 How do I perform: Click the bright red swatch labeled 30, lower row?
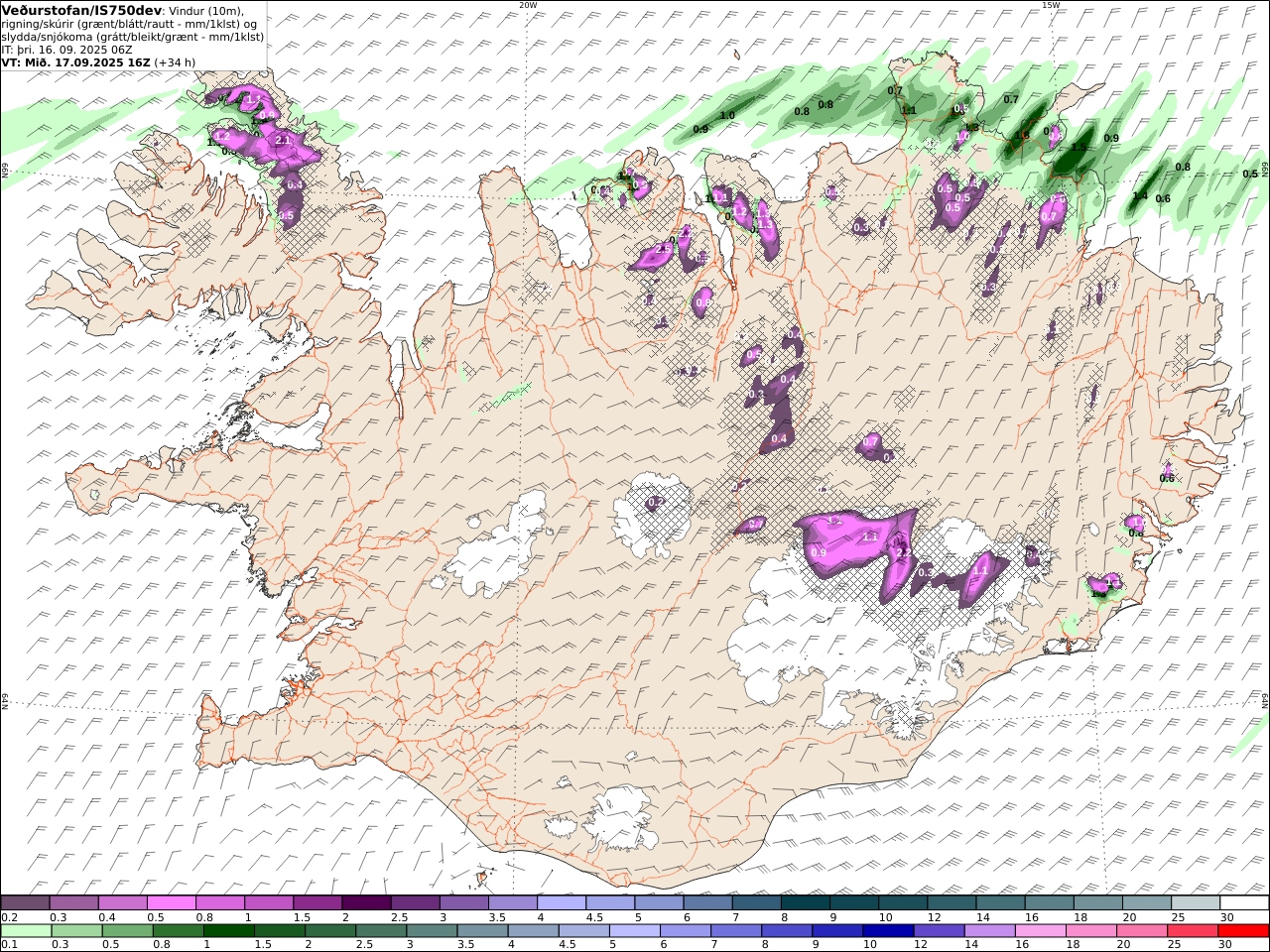[x=1242, y=930]
